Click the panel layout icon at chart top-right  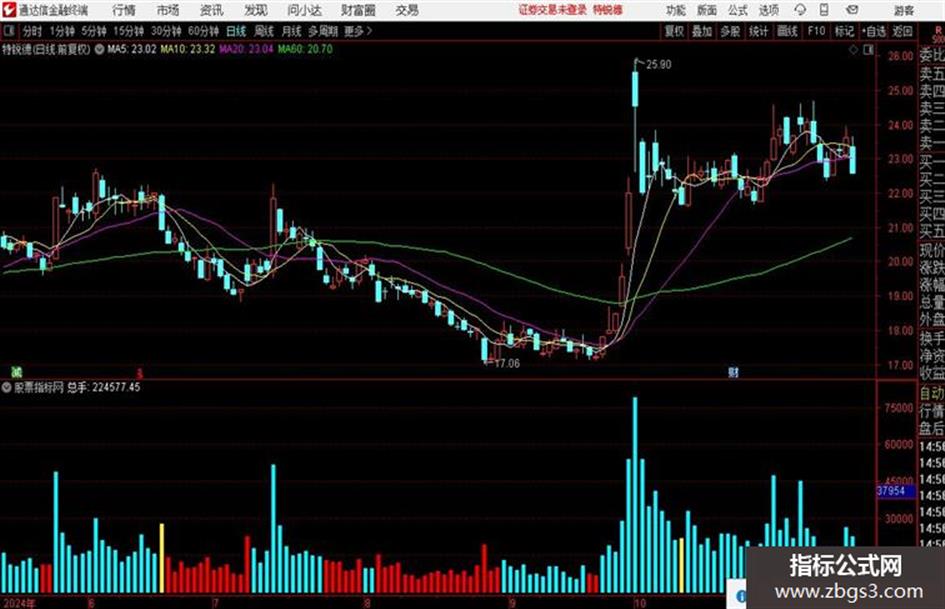[868, 50]
